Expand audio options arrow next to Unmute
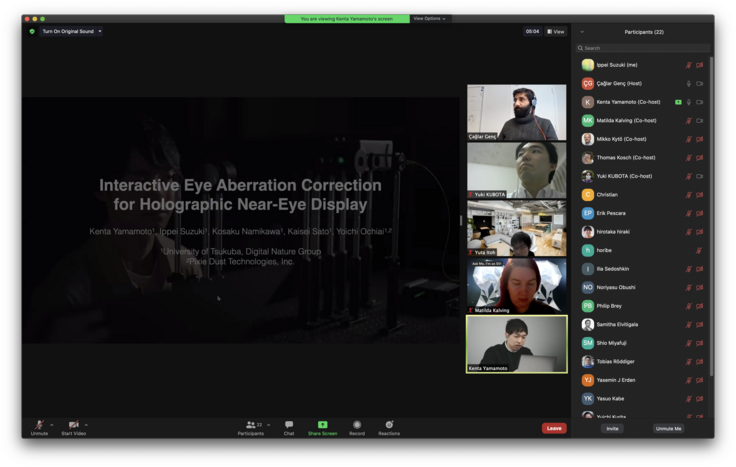This screenshot has height=467, width=736. click(x=52, y=425)
